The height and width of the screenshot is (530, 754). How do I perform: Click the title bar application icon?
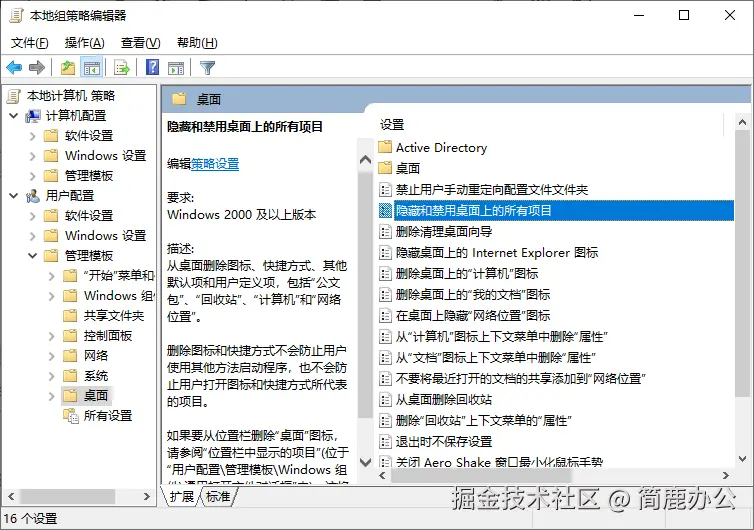(16, 16)
